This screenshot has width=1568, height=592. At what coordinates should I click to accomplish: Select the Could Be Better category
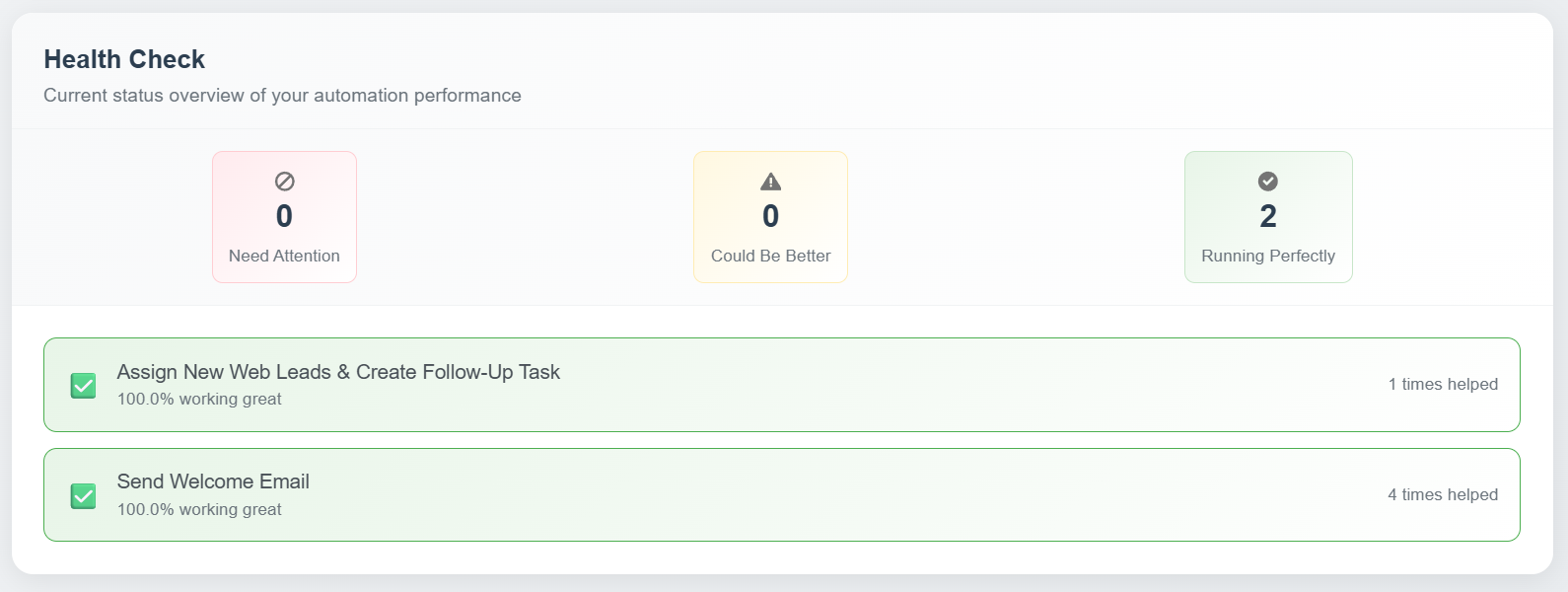(x=770, y=216)
